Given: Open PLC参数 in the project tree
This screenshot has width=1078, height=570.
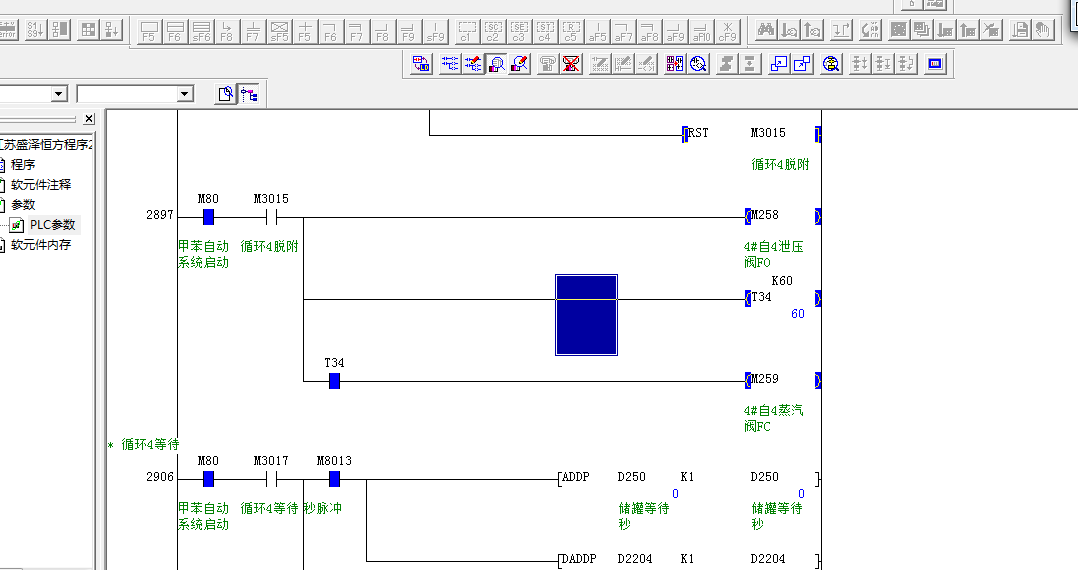Looking at the screenshot, I should coord(51,225).
